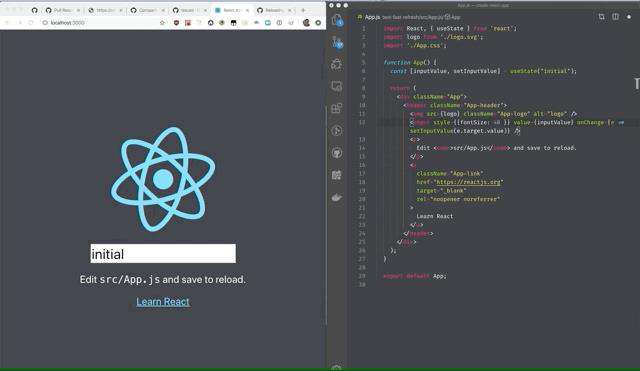Close the Pull Requests browser tab
The width and height of the screenshot is (640, 371).
point(78,10)
